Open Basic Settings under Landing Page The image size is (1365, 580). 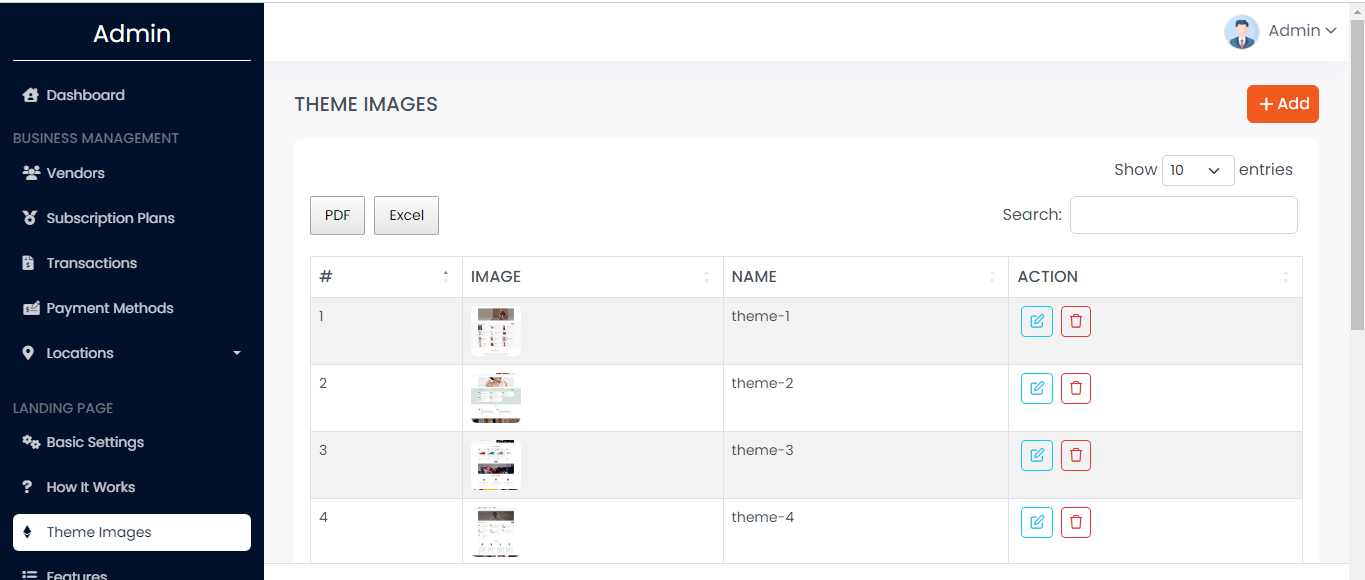click(x=93, y=441)
